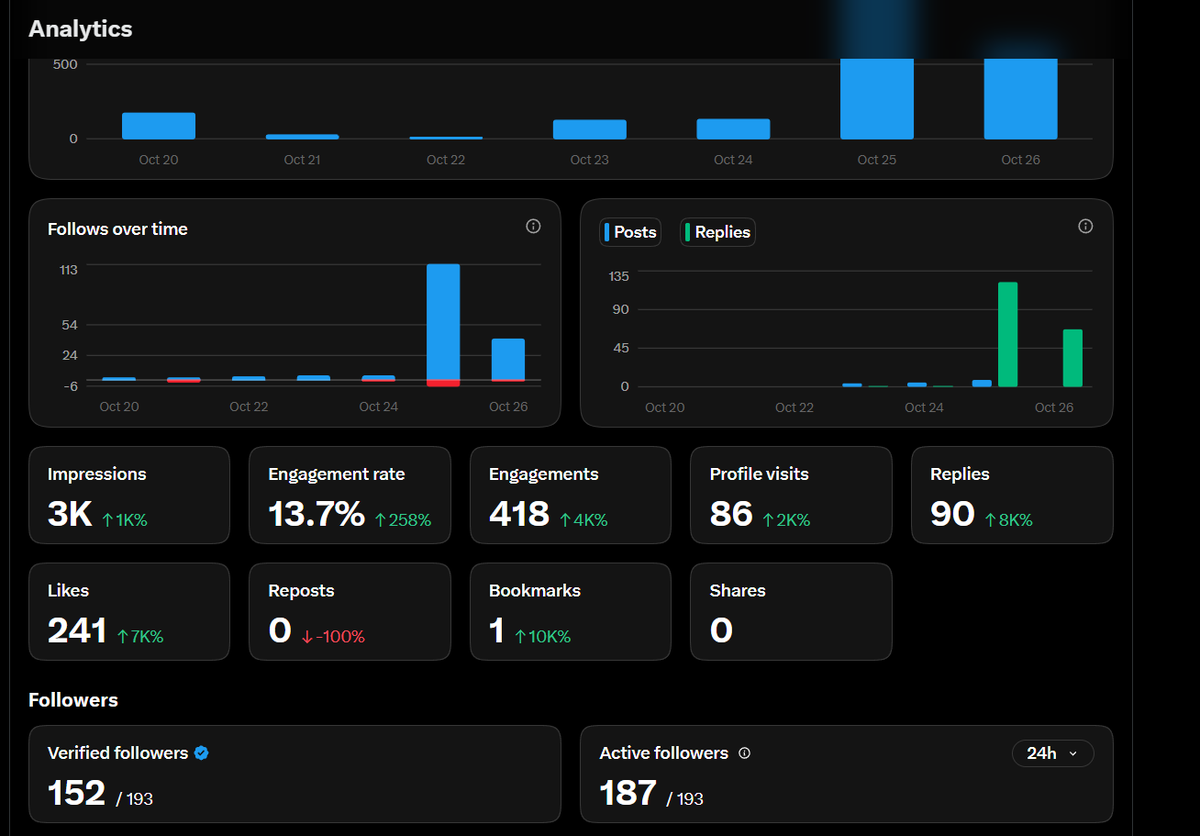Toggle the Posts series in the chart
Image resolution: width=1200 pixels, height=836 pixels.
pos(630,232)
